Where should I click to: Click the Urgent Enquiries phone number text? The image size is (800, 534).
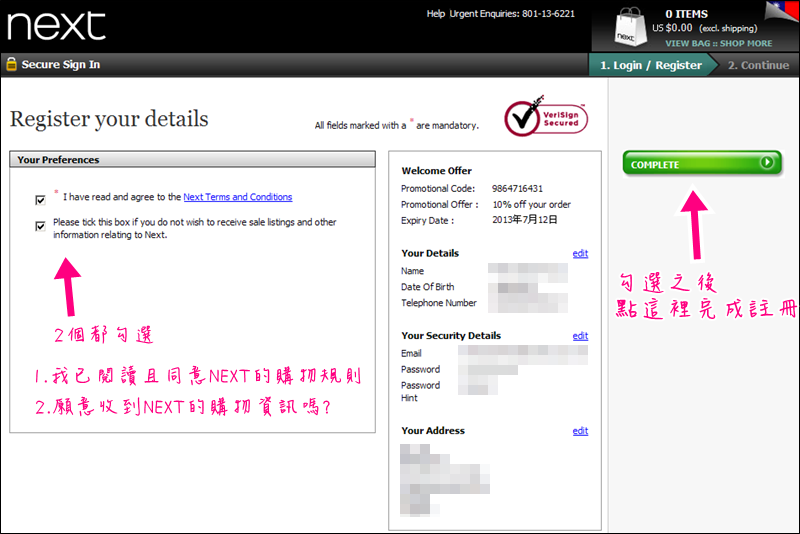click(x=512, y=14)
